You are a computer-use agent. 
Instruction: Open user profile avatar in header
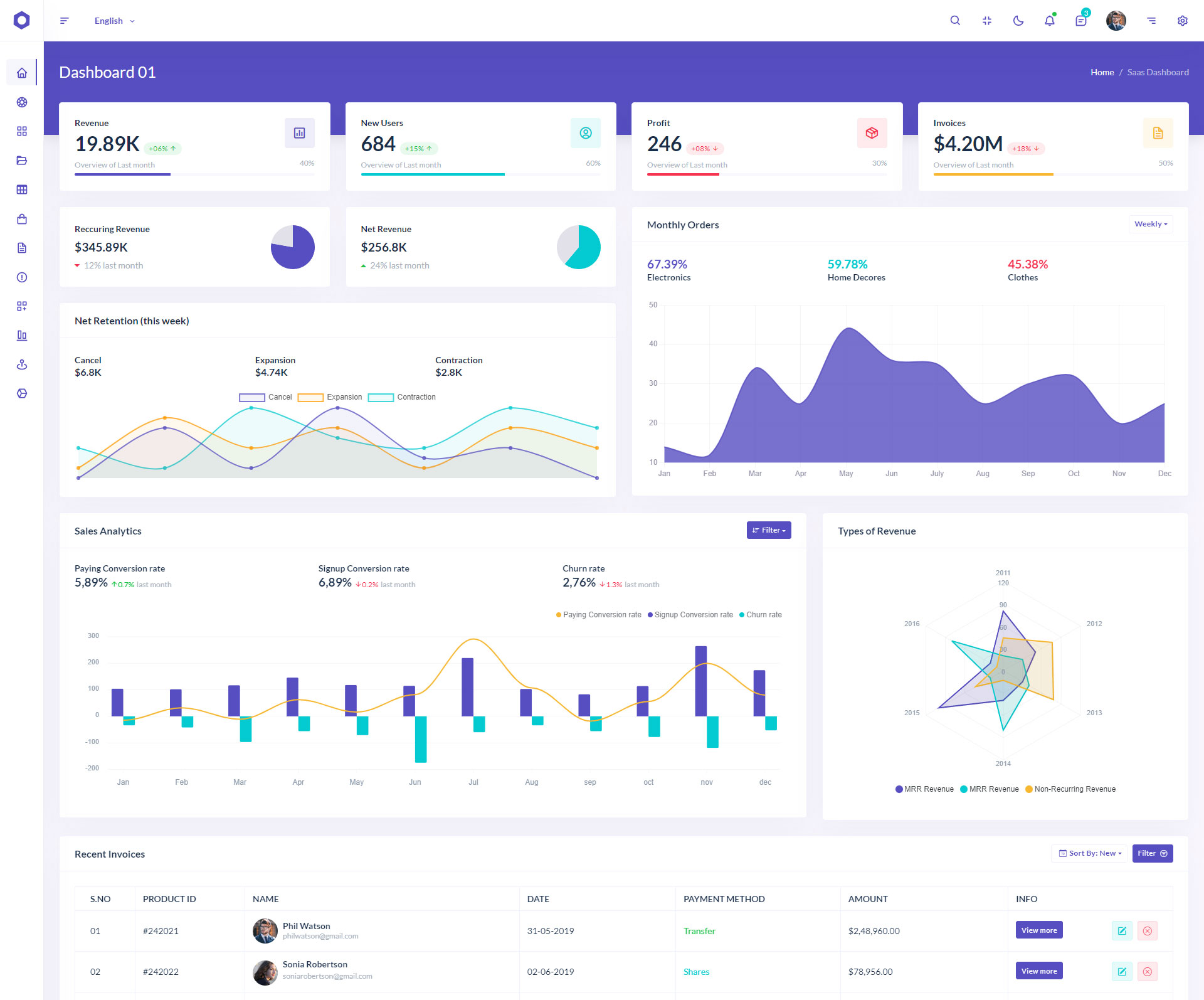(x=1116, y=21)
